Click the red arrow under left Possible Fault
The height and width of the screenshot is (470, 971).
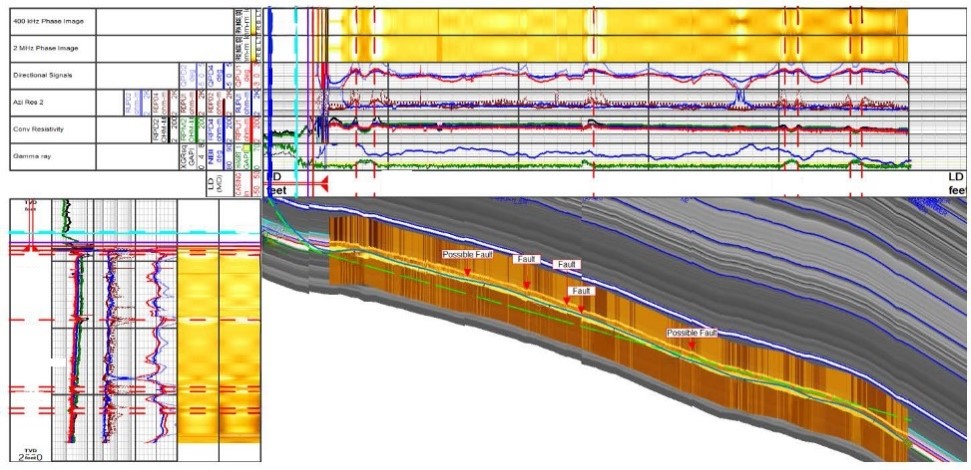coord(467,272)
